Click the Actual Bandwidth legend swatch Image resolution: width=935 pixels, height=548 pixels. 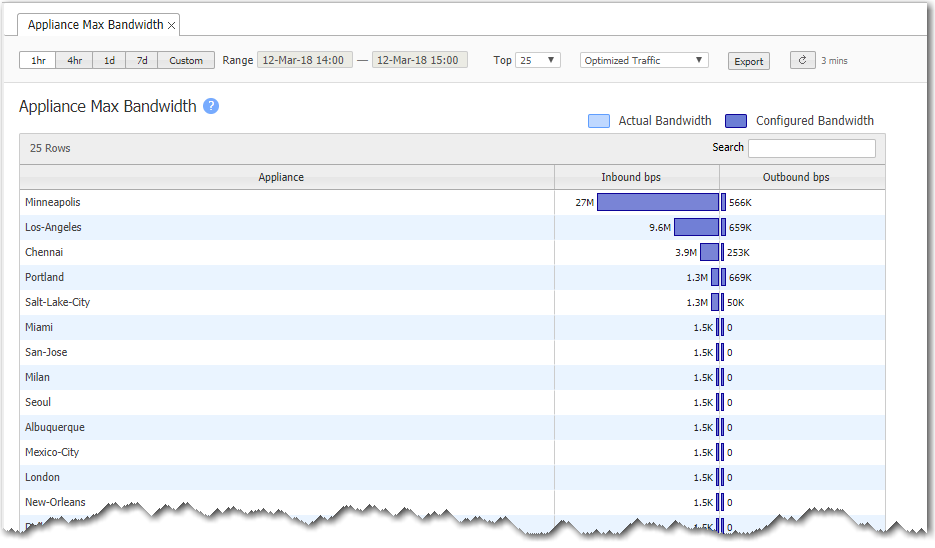[x=598, y=121]
